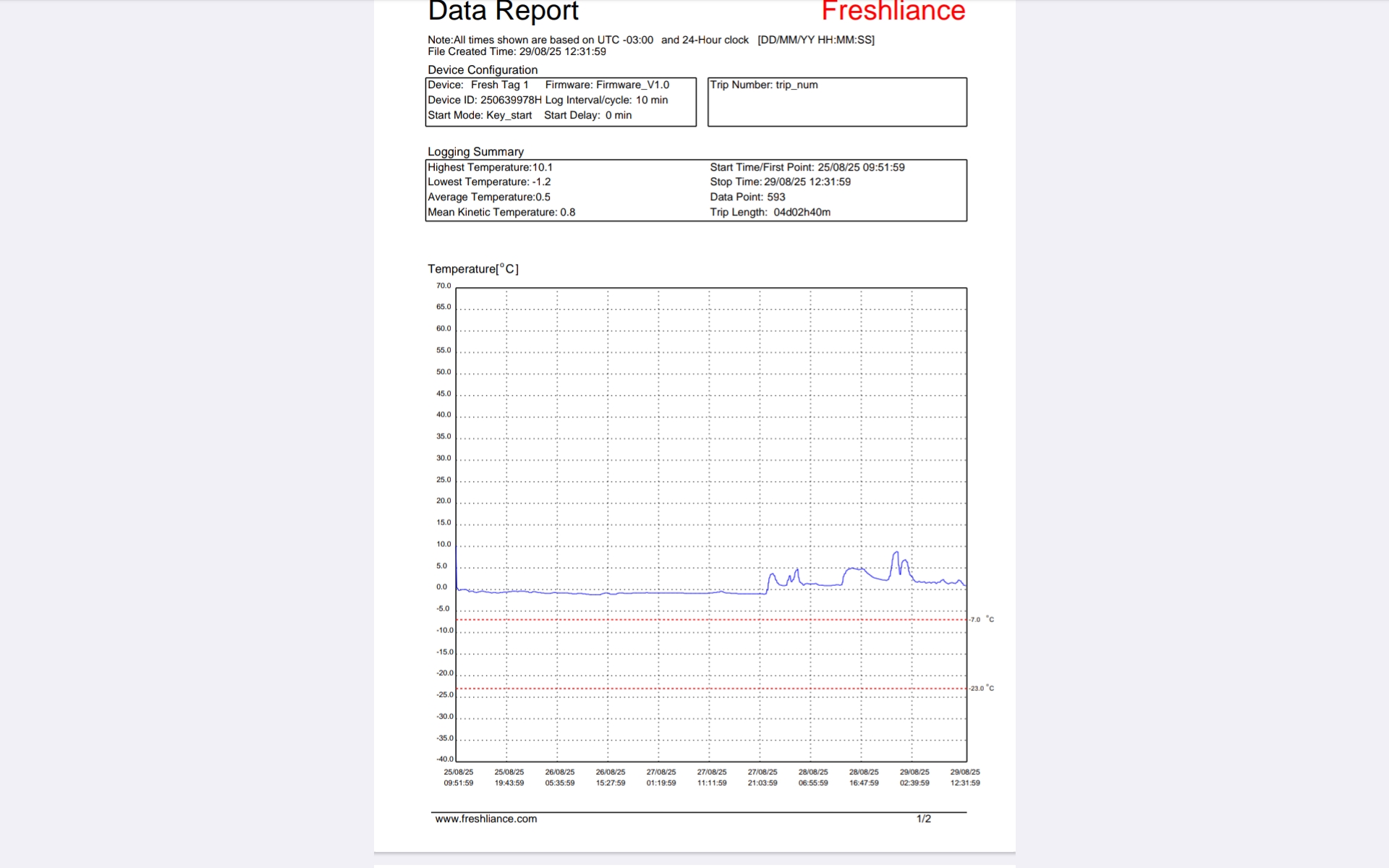Click the 25/08/25 09:51:59 x-axis label
This screenshot has width=1389, height=868.
coord(459,778)
